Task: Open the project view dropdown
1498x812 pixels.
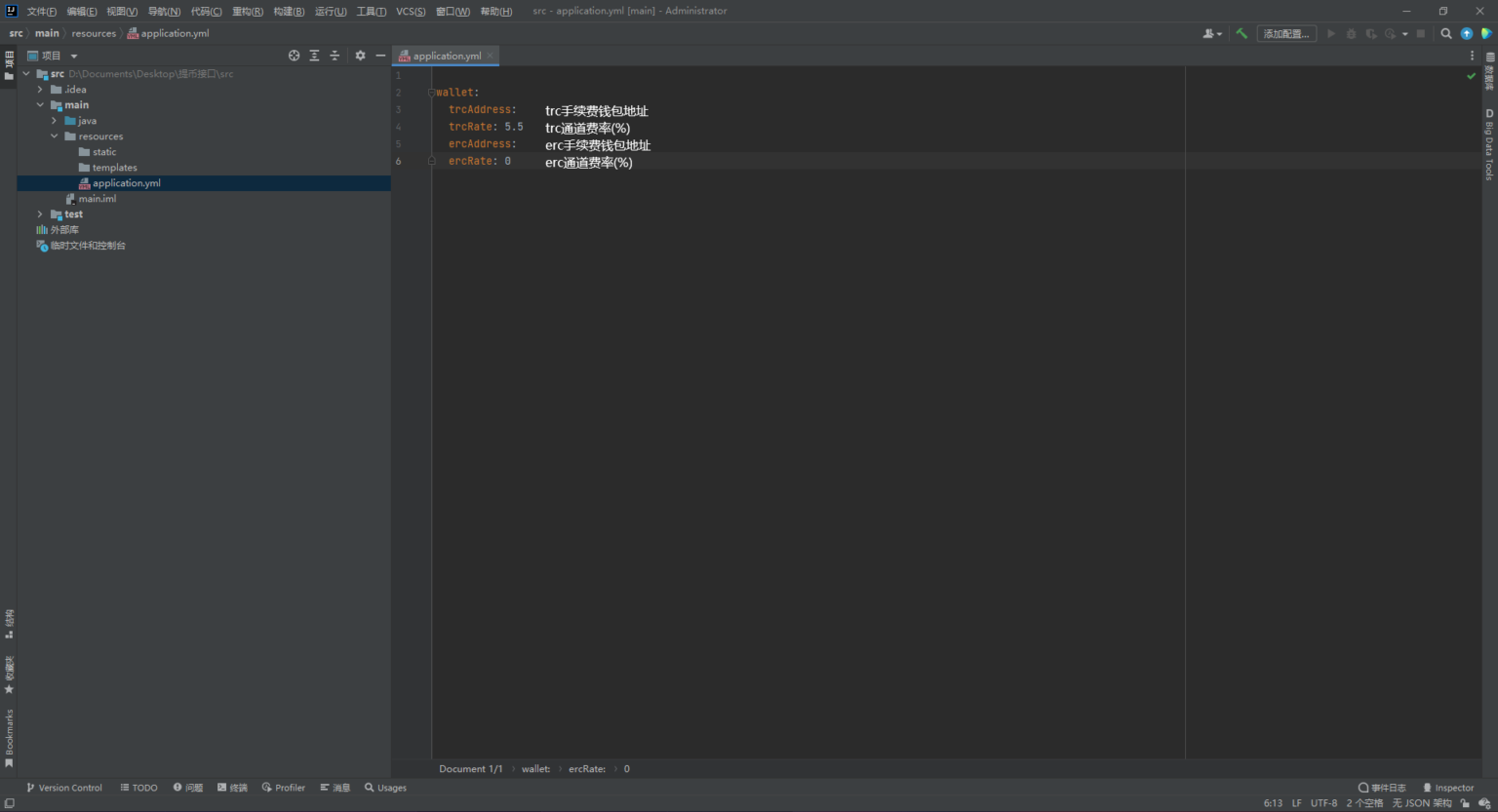Action: pyautogui.click(x=74, y=57)
